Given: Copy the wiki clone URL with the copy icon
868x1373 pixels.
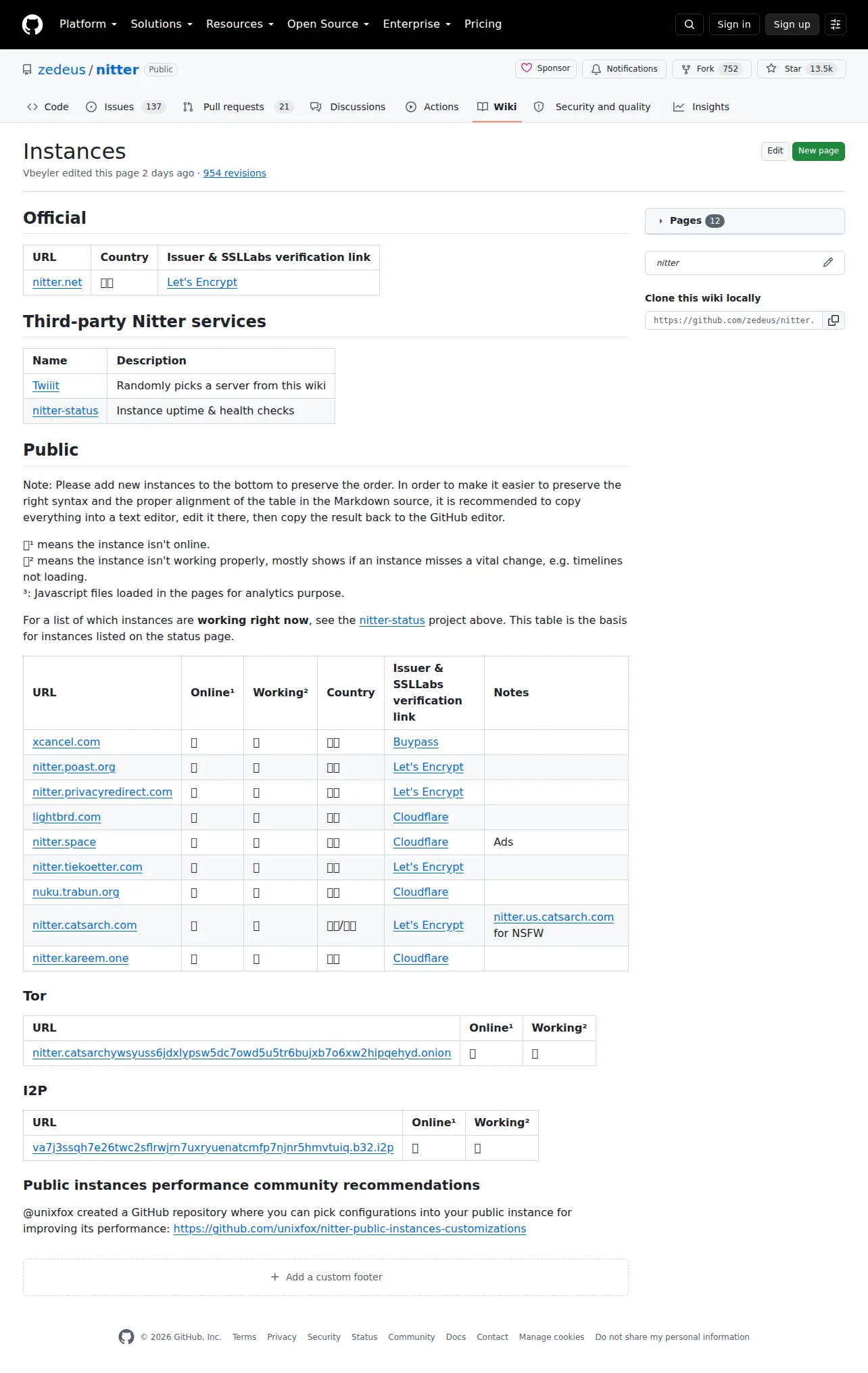Looking at the screenshot, I should pos(834,320).
